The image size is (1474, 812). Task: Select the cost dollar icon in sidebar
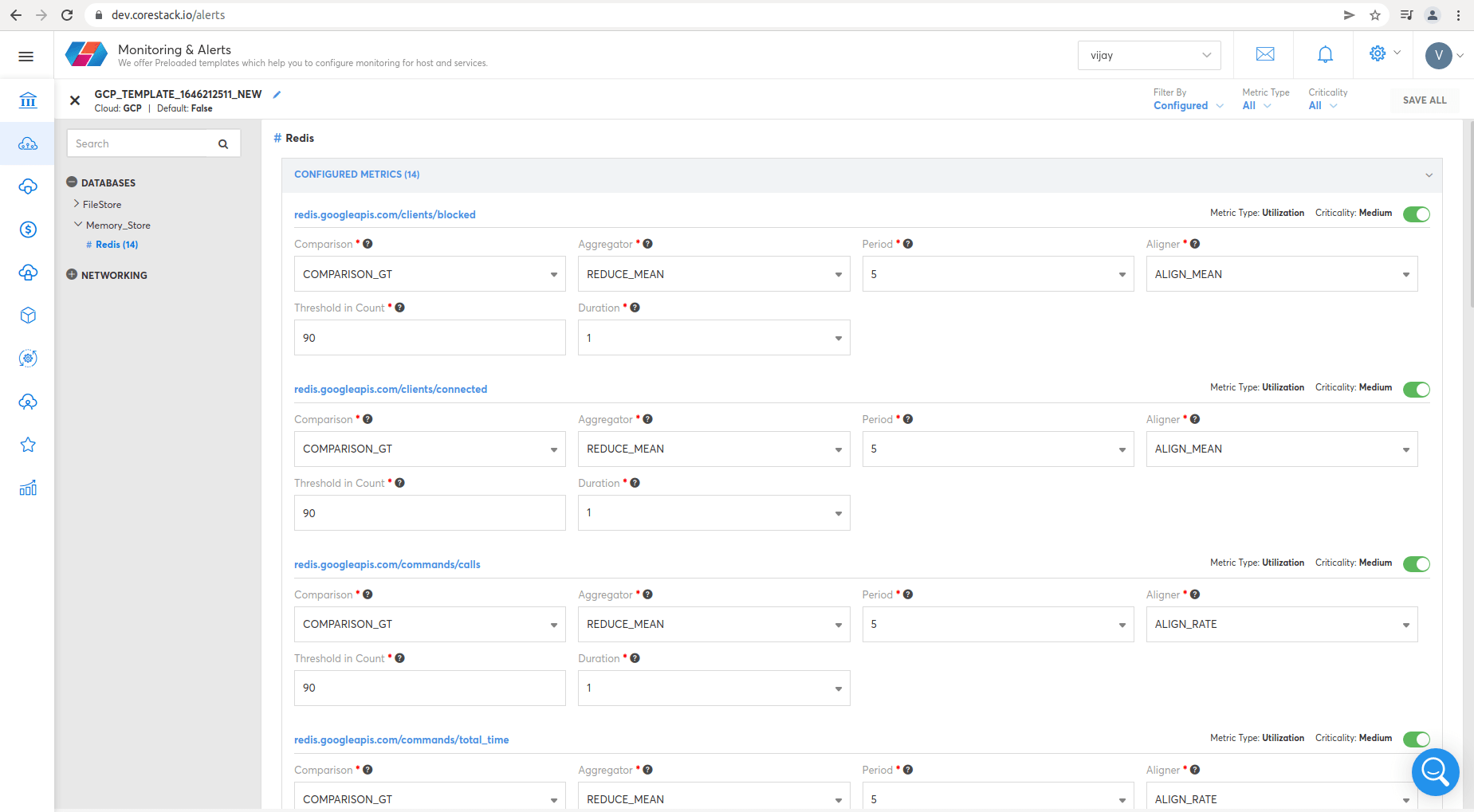(28, 229)
